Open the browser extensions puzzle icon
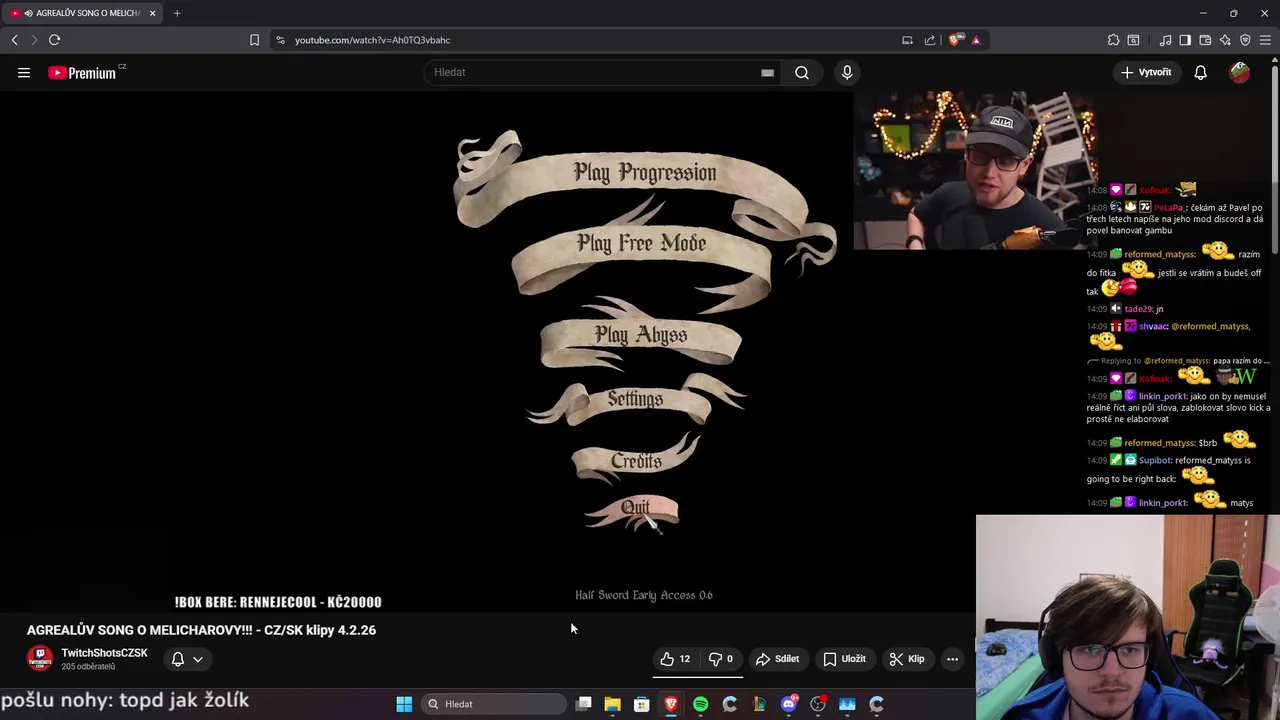 1113,40
